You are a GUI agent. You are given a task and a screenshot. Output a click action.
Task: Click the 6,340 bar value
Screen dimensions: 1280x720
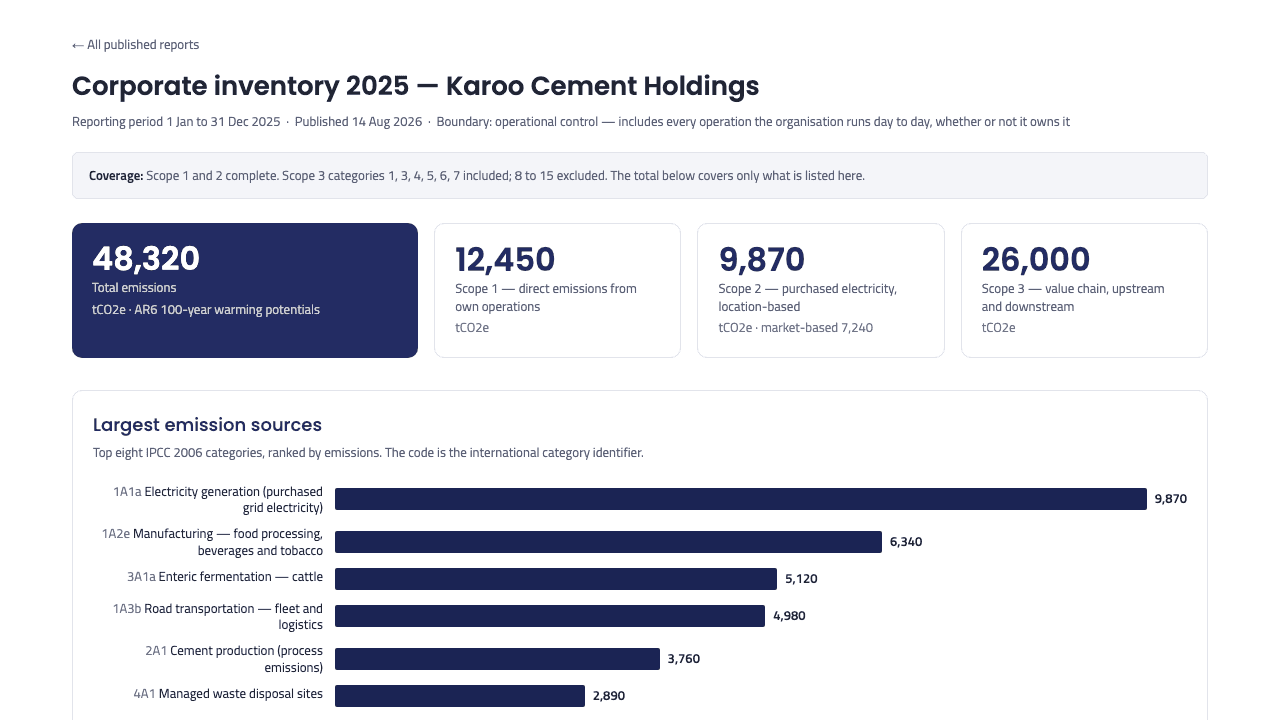click(x=906, y=542)
